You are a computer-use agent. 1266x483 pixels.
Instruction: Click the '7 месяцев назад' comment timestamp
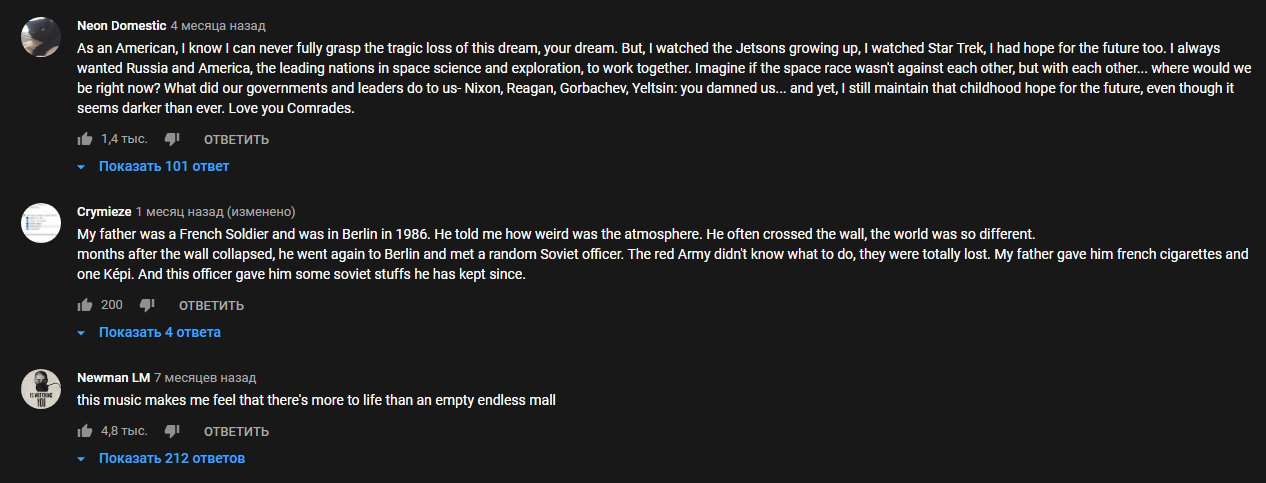click(x=205, y=377)
